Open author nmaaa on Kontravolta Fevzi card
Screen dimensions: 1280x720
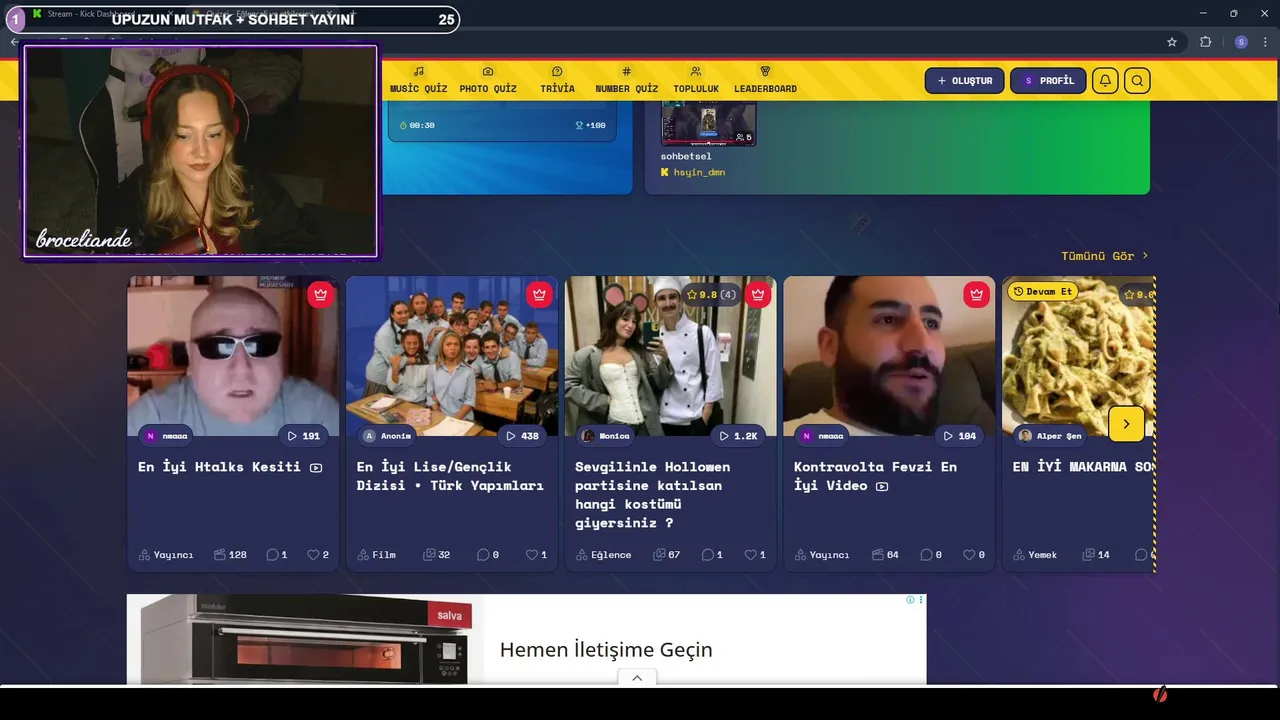(x=821, y=436)
